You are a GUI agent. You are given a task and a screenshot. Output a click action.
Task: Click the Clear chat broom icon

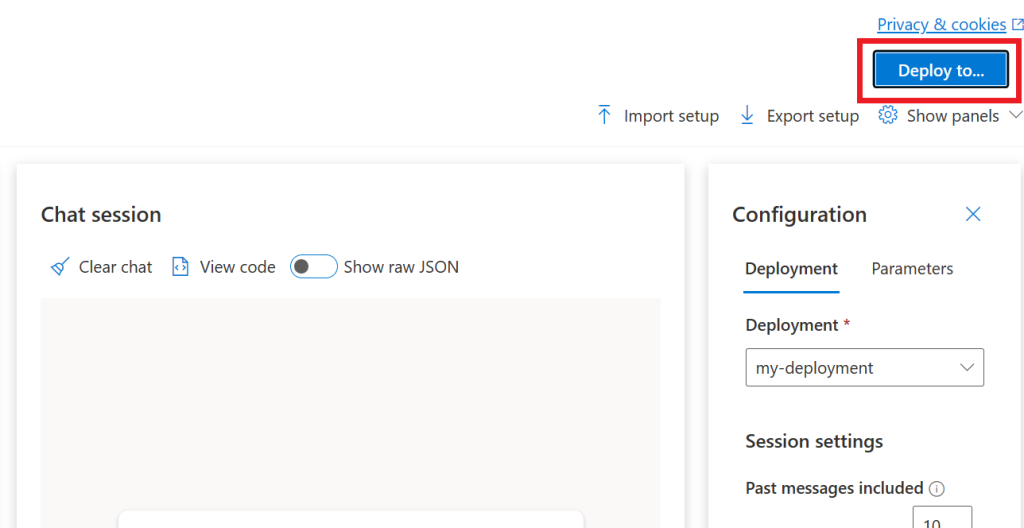click(61, 267)
